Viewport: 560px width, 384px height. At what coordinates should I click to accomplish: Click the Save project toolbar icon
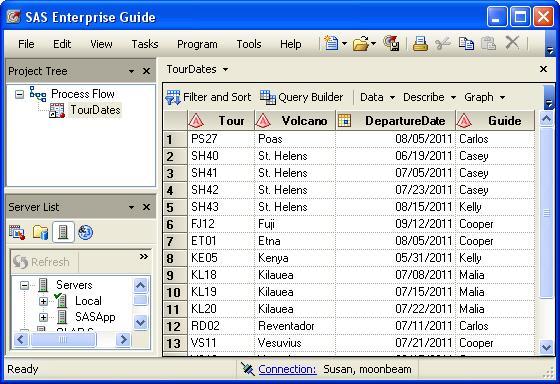click(x=391, y=44)
